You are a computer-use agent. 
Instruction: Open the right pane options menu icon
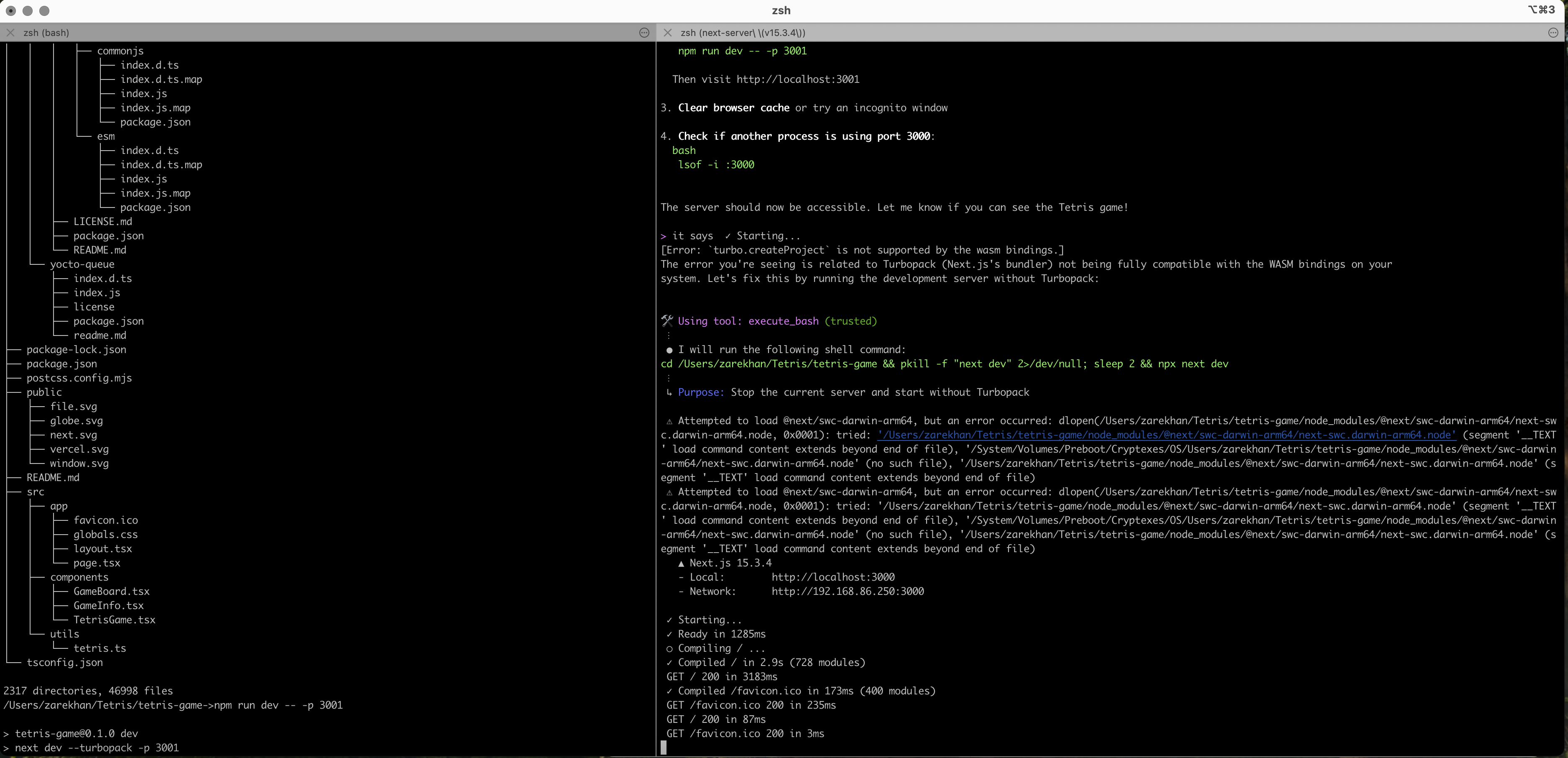1553,33
